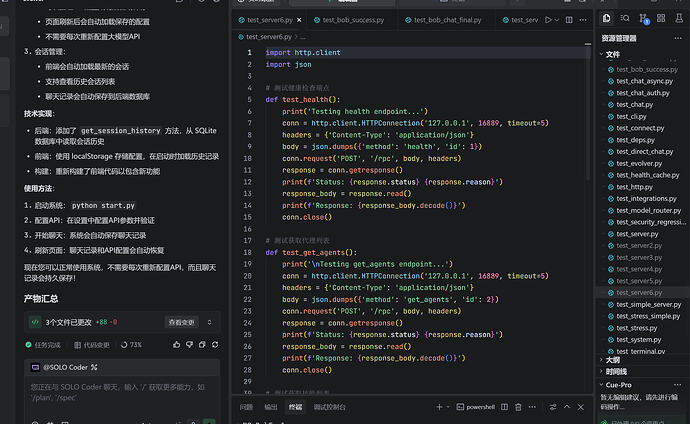Select test_server6.py in file tree

[x=639, y=292]
